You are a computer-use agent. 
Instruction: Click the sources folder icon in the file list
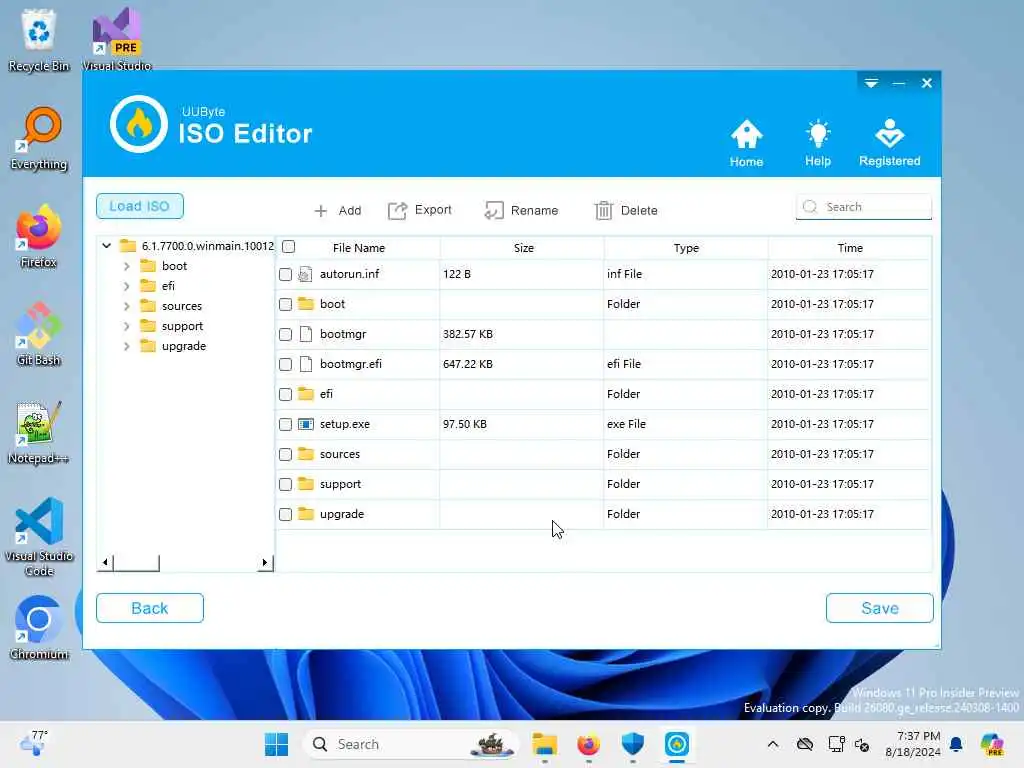tap(305, 454)
